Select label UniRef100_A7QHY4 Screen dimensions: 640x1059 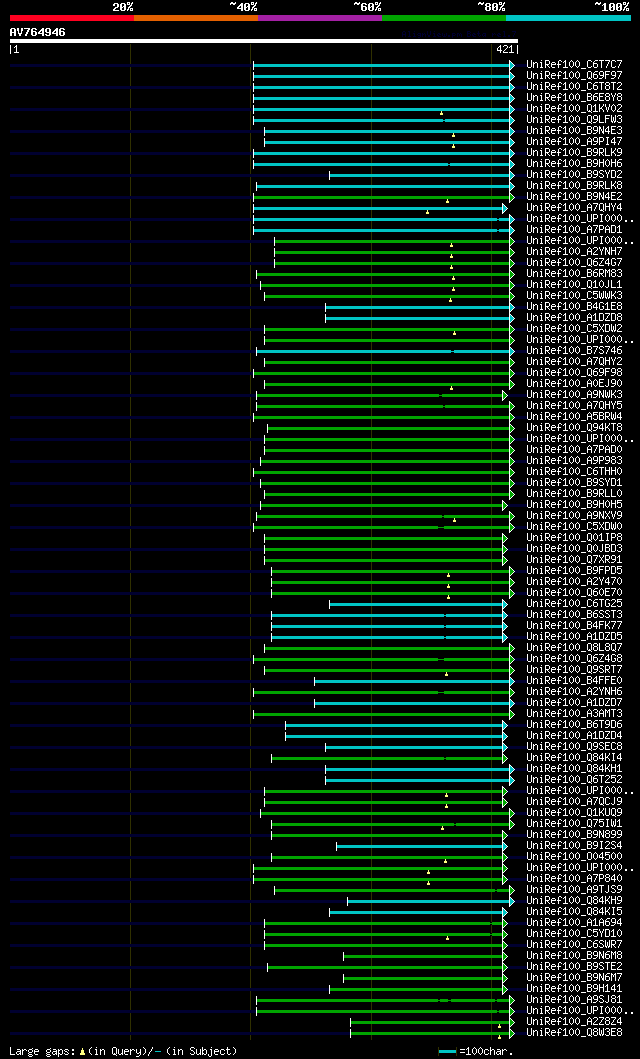coord(575,208)
